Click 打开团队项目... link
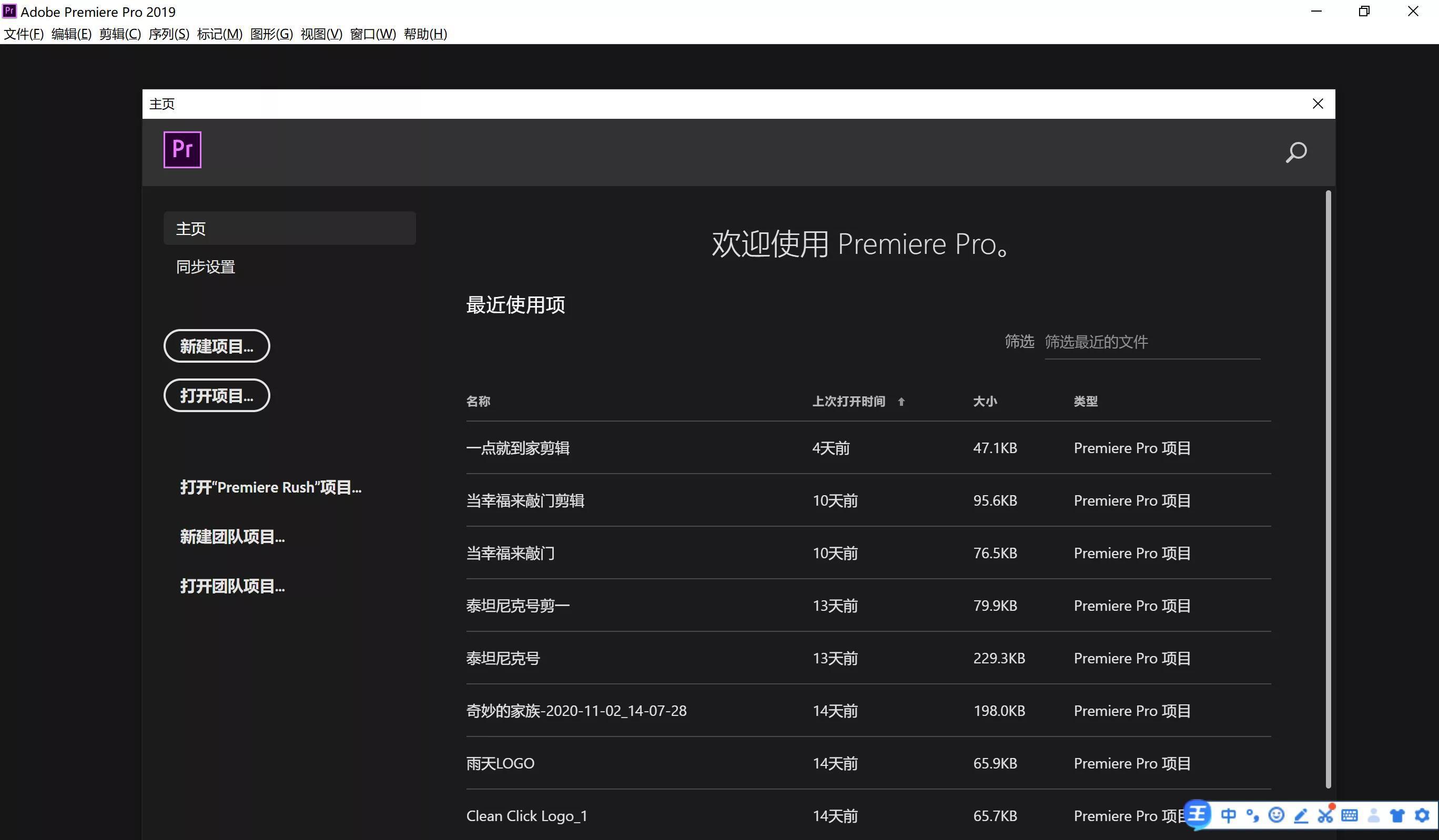Viewport: 1439px width, 840px height. click(x=232, y=586)
